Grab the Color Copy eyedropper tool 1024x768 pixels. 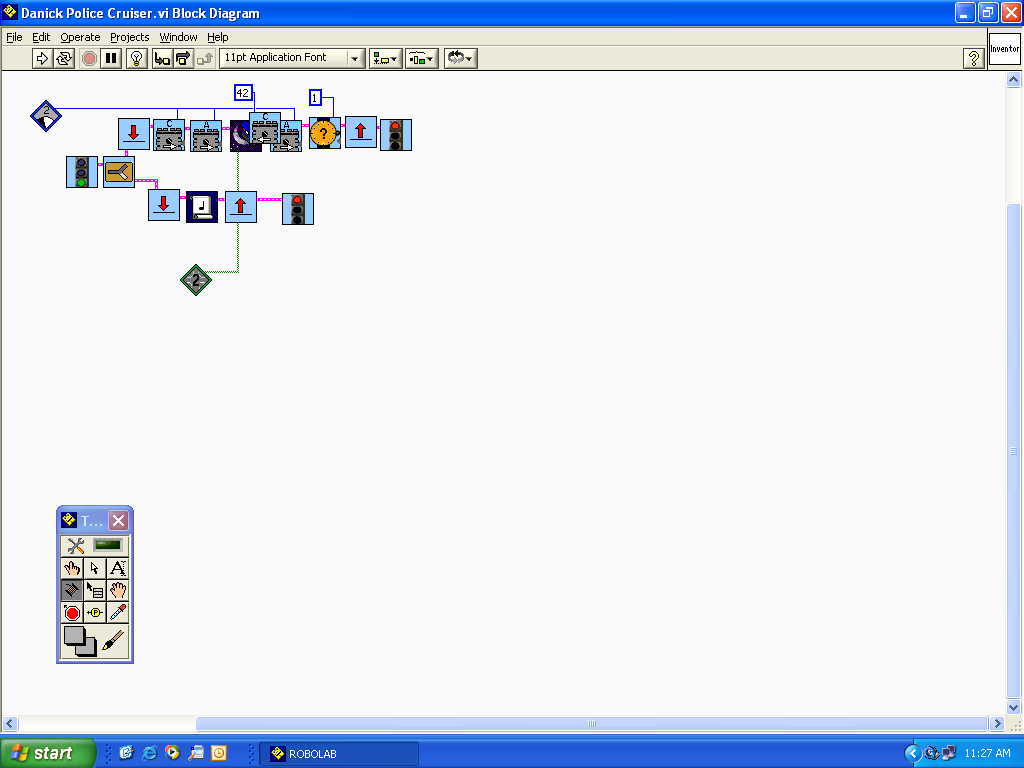coord(117,612)
